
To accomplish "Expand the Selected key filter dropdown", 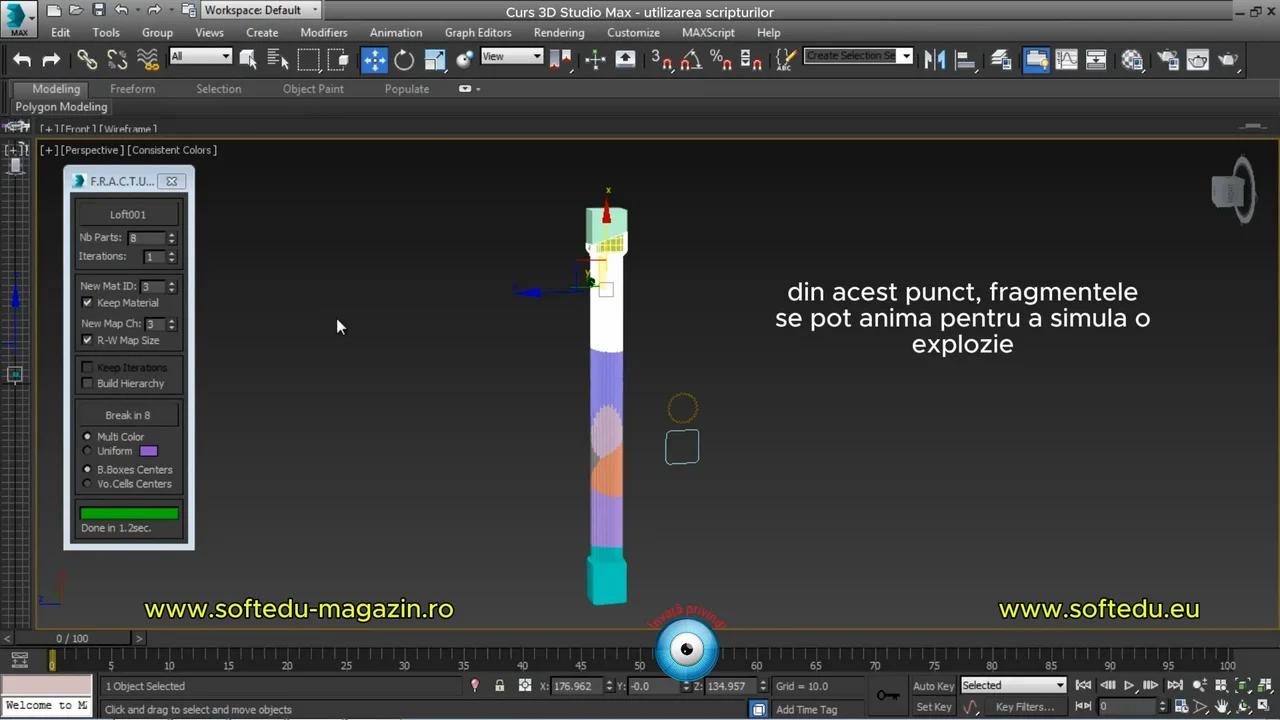I will (x=1058, y=685).
